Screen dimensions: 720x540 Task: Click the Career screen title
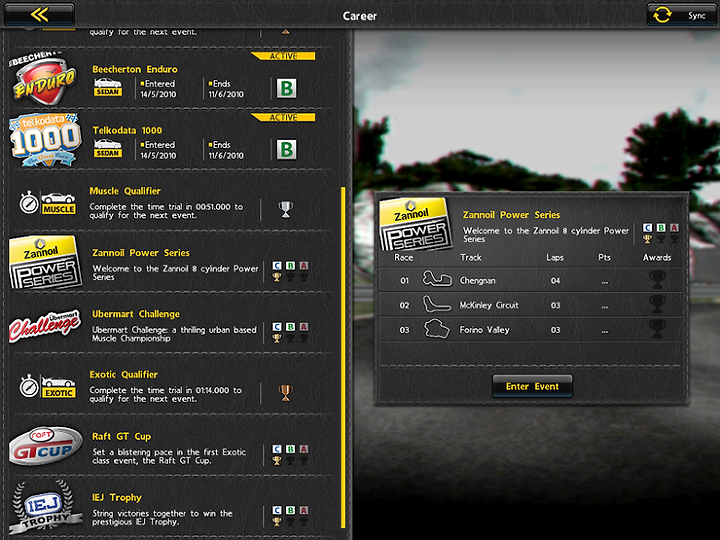pyautogui.click(x=360, y=16)
